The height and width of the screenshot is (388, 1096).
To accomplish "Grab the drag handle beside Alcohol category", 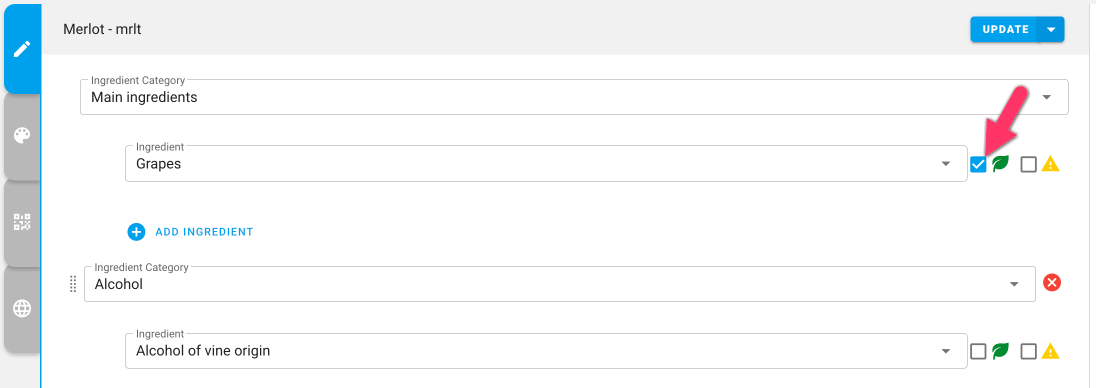I will [73, 284].
